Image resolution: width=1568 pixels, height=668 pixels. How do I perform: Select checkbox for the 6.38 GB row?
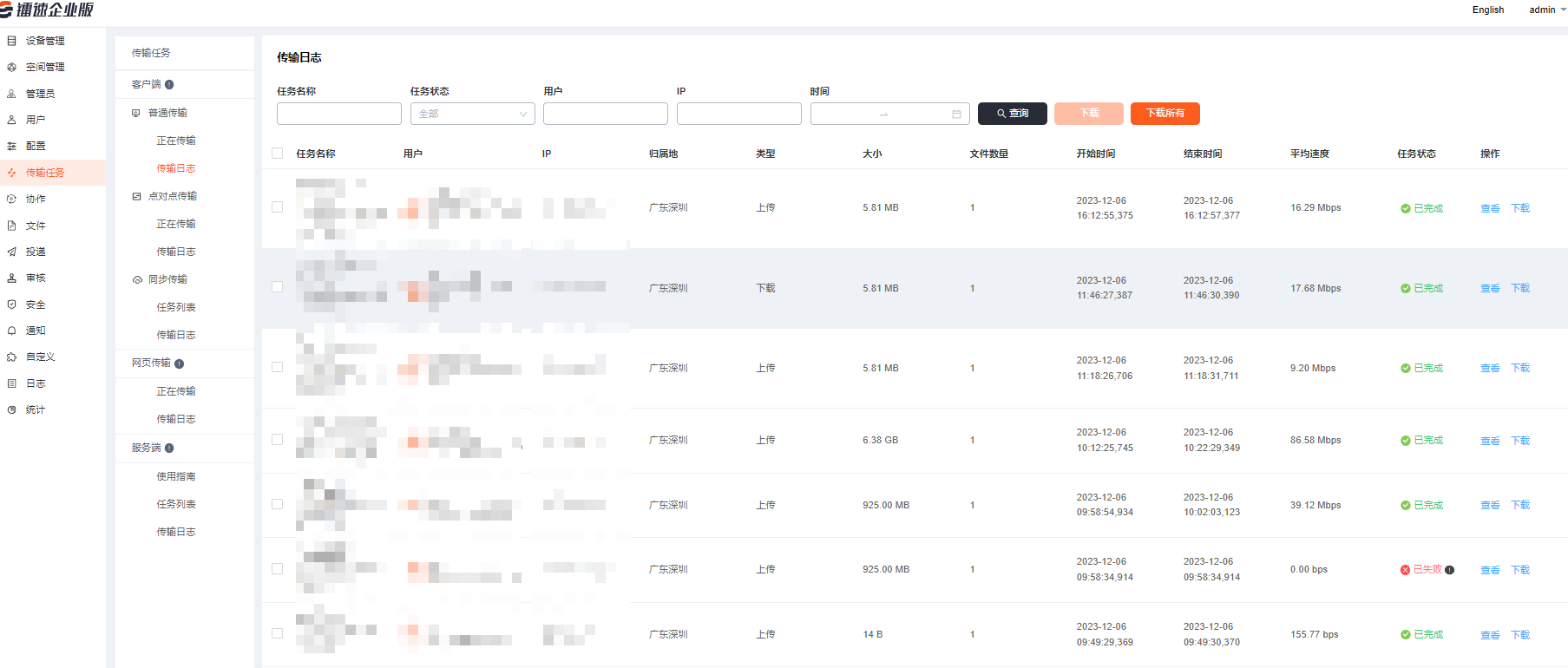(278, 440)
